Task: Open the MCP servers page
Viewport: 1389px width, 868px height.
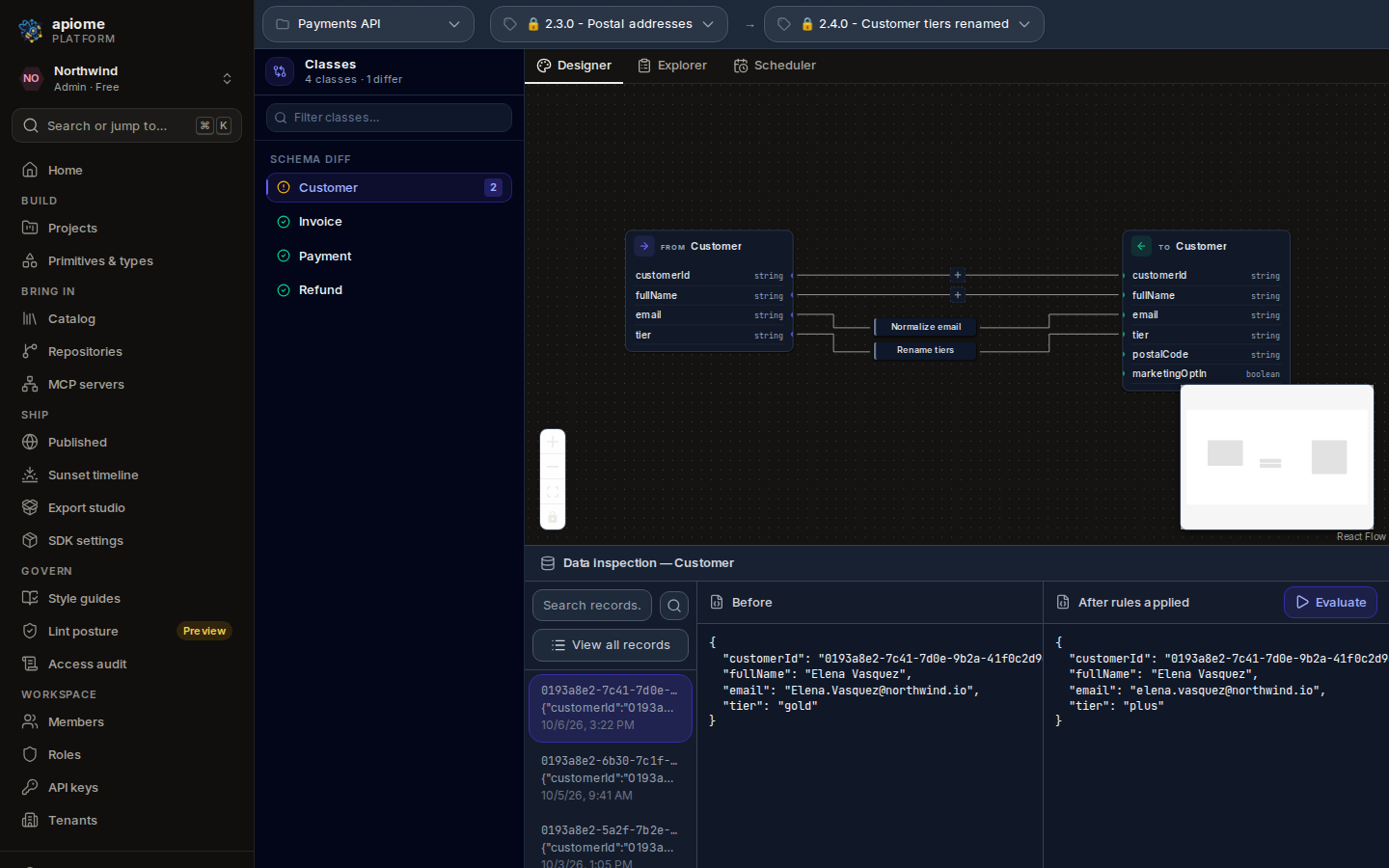Action: (126, 384)
